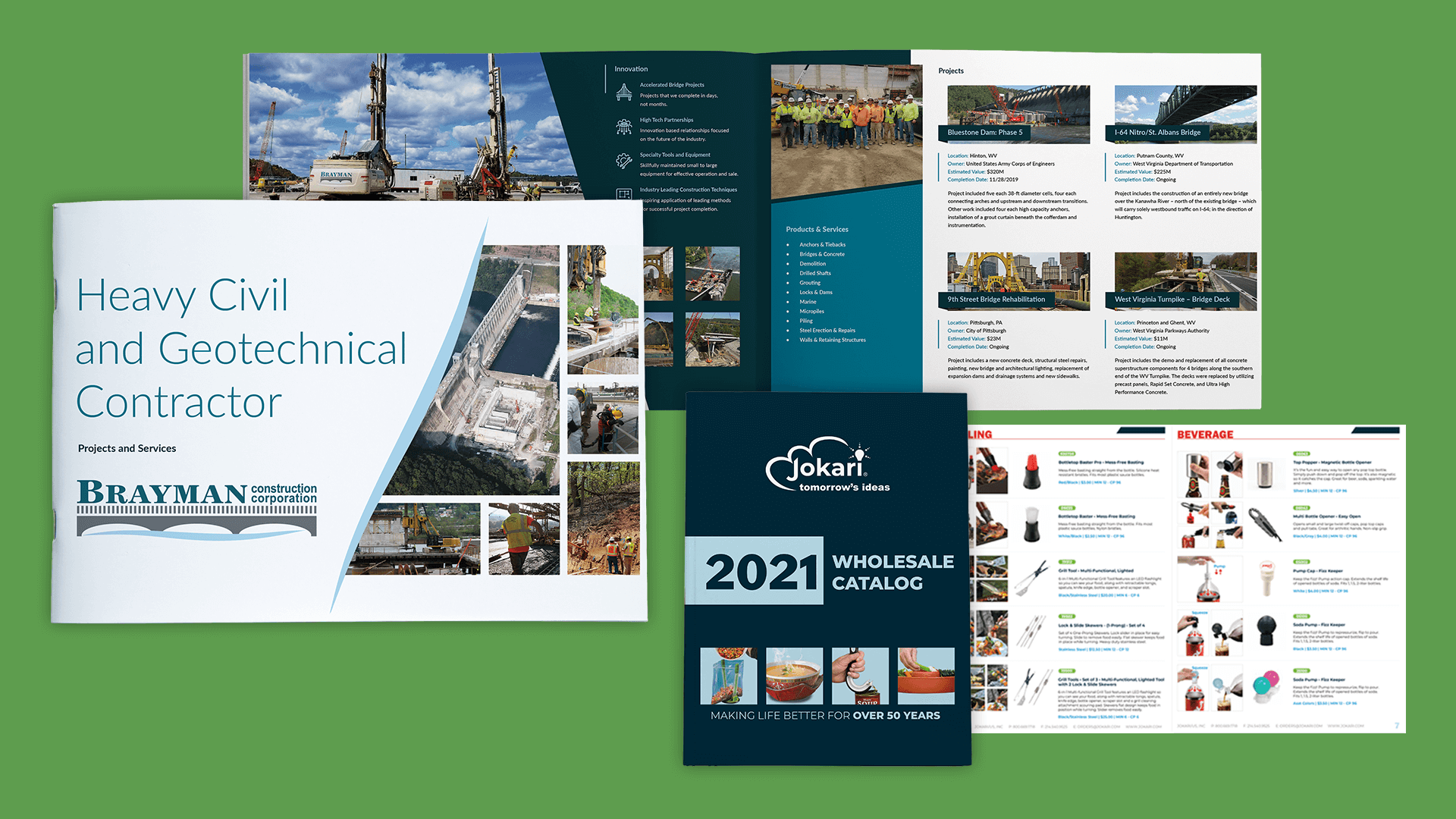Click the Products & Services heading
The width and height of the screenshot is (1456, 819).
pos(817,229)
